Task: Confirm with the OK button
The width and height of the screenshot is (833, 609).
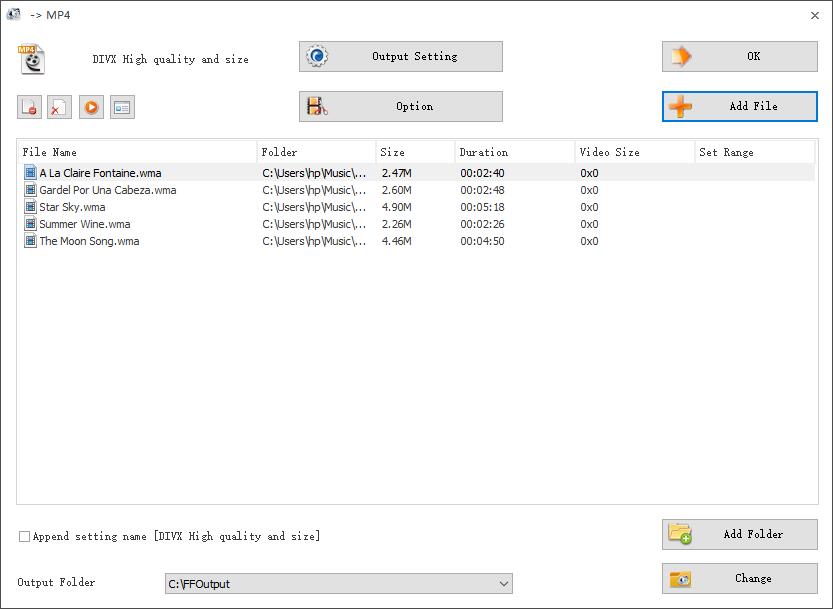Action: [x=740, y=56]
